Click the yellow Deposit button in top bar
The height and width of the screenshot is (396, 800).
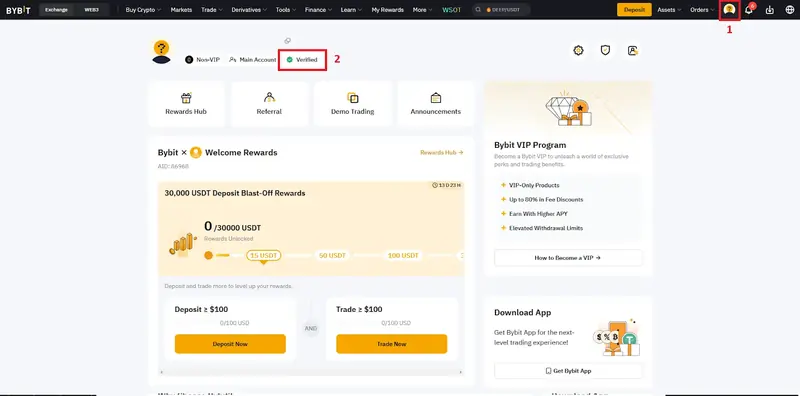(x=634, y=10)
